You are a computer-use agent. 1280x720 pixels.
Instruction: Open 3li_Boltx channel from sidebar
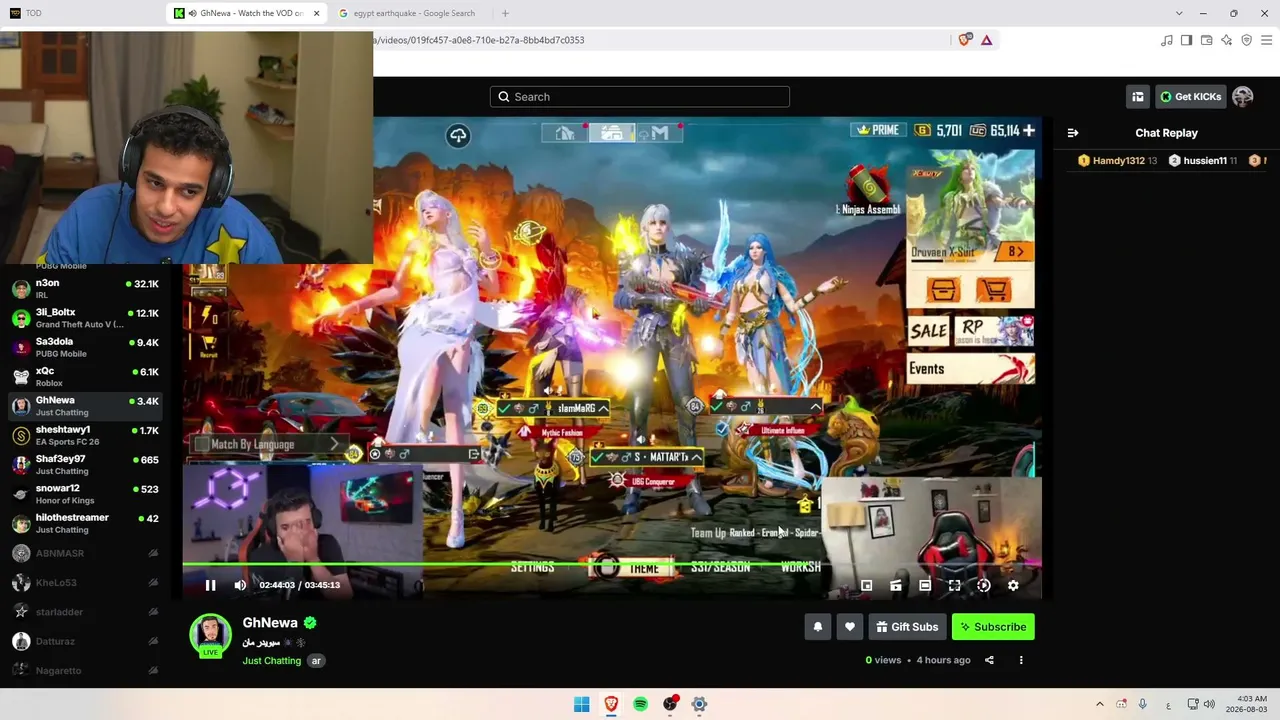pyautogui.click(x=85, y=318)
